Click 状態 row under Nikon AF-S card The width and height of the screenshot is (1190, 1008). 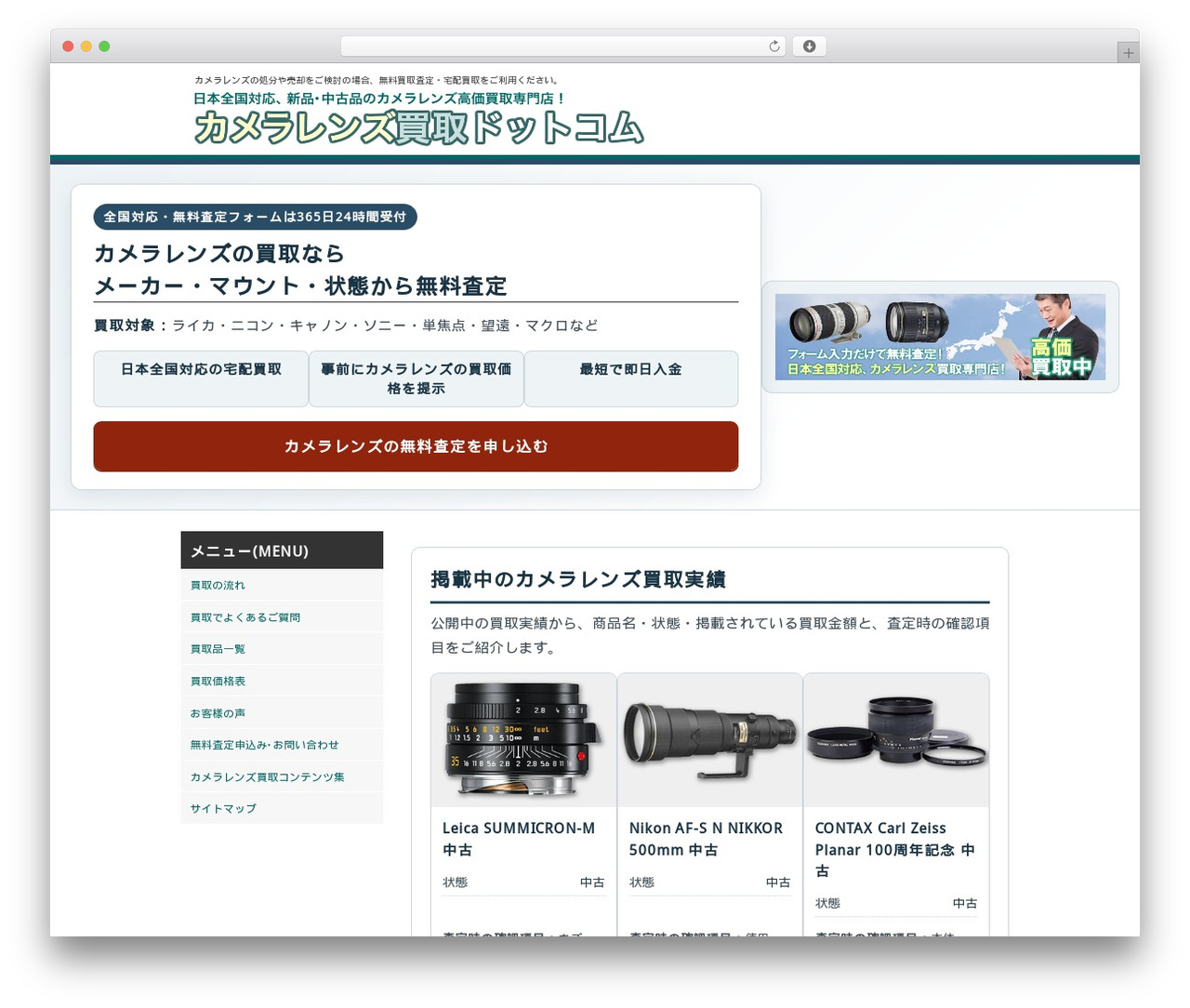click(709, 882)
